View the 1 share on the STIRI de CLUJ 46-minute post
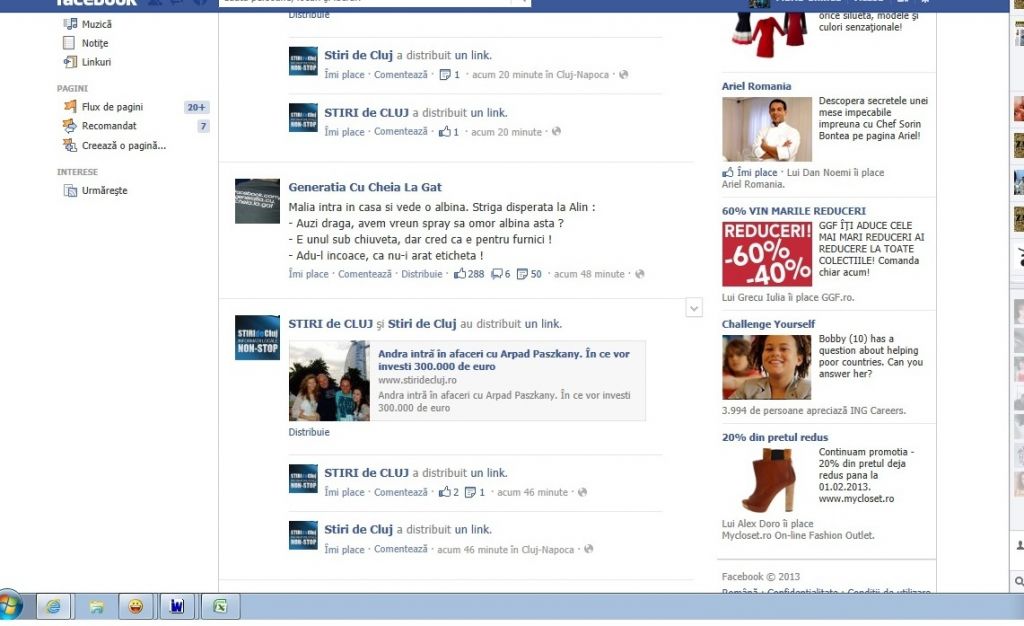This screenshot has height=626, width=1024. click(x=475, y=492)
